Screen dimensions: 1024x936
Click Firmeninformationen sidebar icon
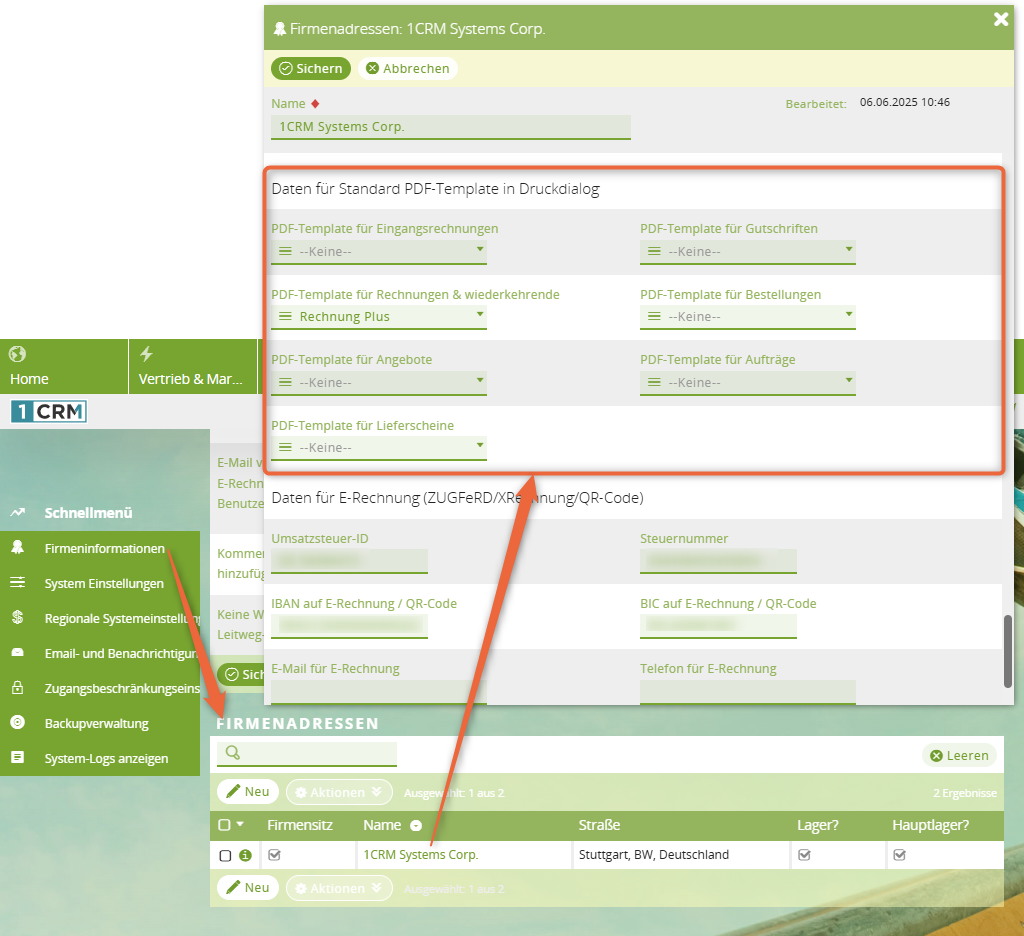pyautogui.click(x=18, y=548)
